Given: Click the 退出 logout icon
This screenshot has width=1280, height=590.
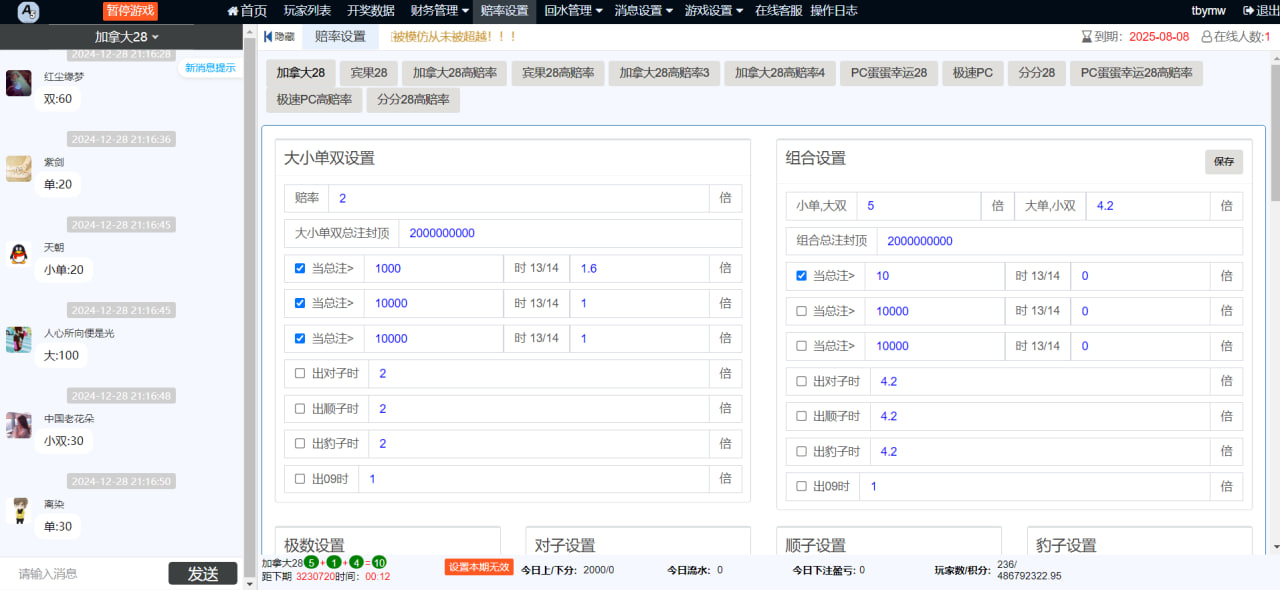Looking at the screenshot, I should point(1247,11).
